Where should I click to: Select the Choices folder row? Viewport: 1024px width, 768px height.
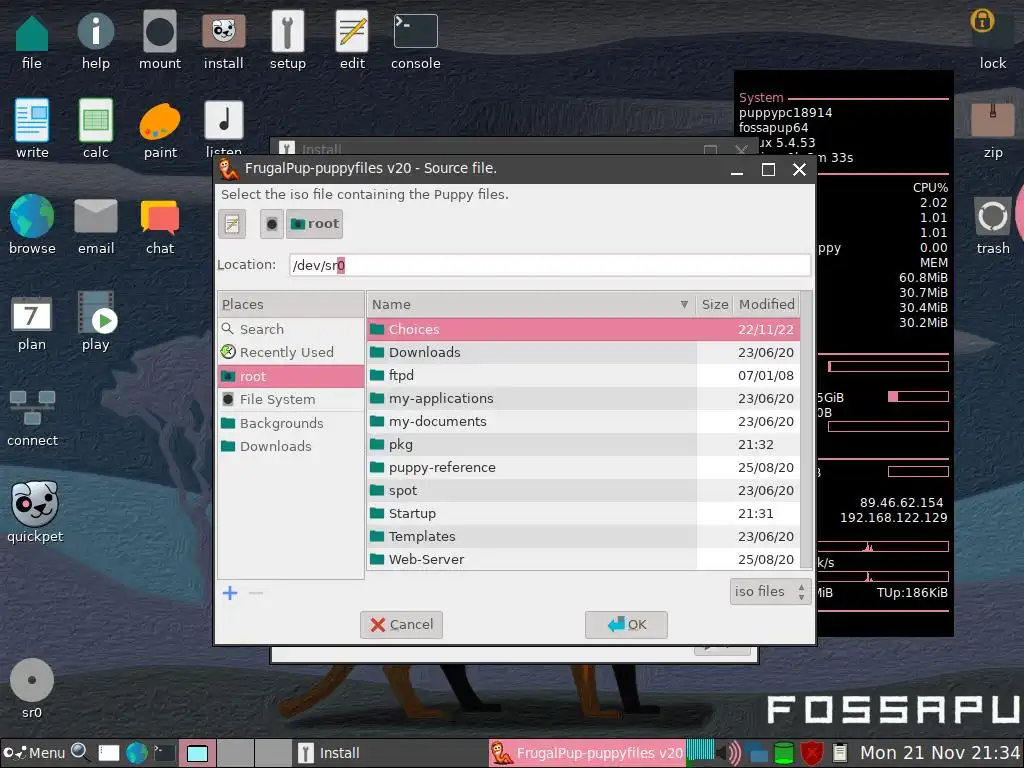pyautogui.click(x=583, y=329)
